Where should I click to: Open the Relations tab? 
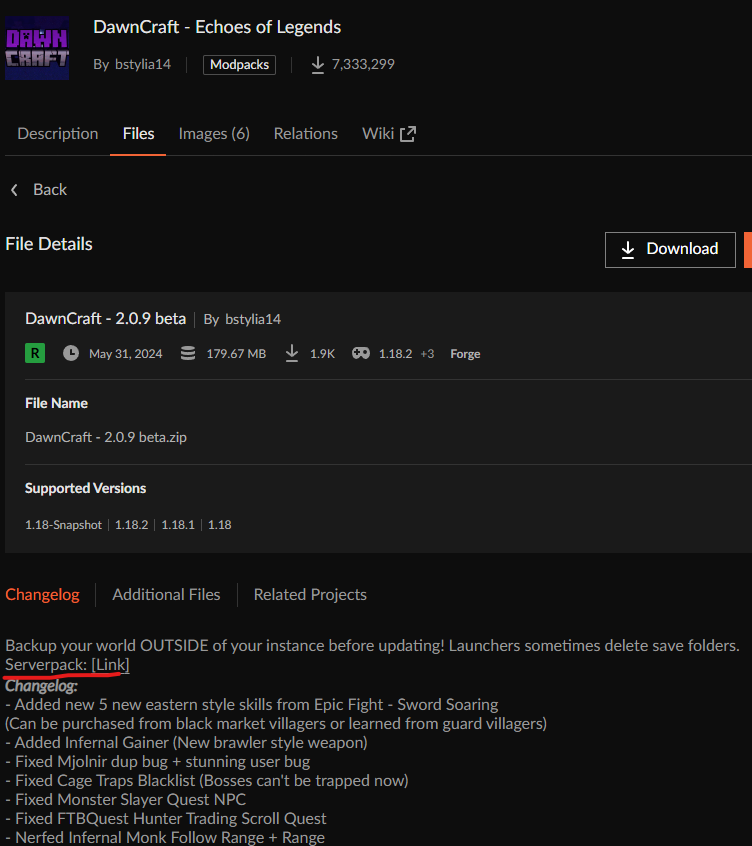[305, 134]
